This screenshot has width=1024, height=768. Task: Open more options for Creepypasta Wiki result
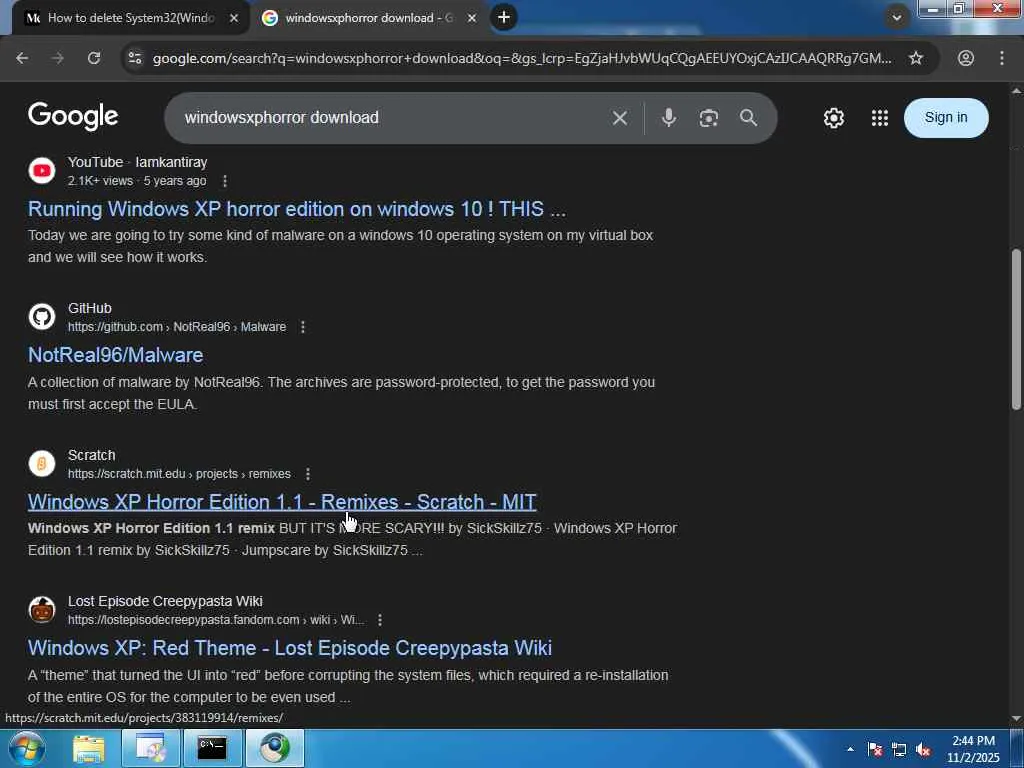(x=380, y=620)
